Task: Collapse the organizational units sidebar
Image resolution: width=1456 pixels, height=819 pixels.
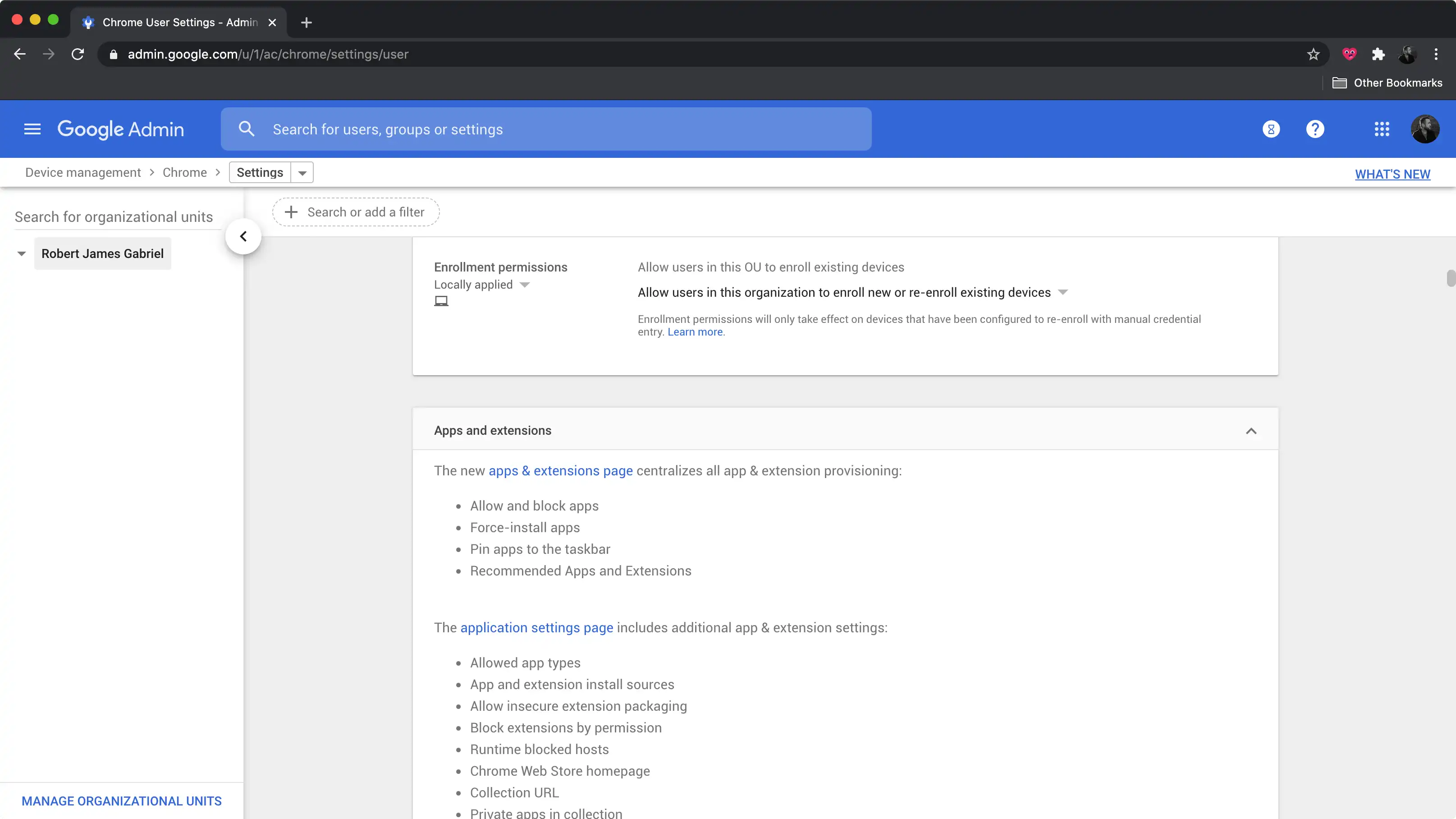Action: (x=243, y=236)
